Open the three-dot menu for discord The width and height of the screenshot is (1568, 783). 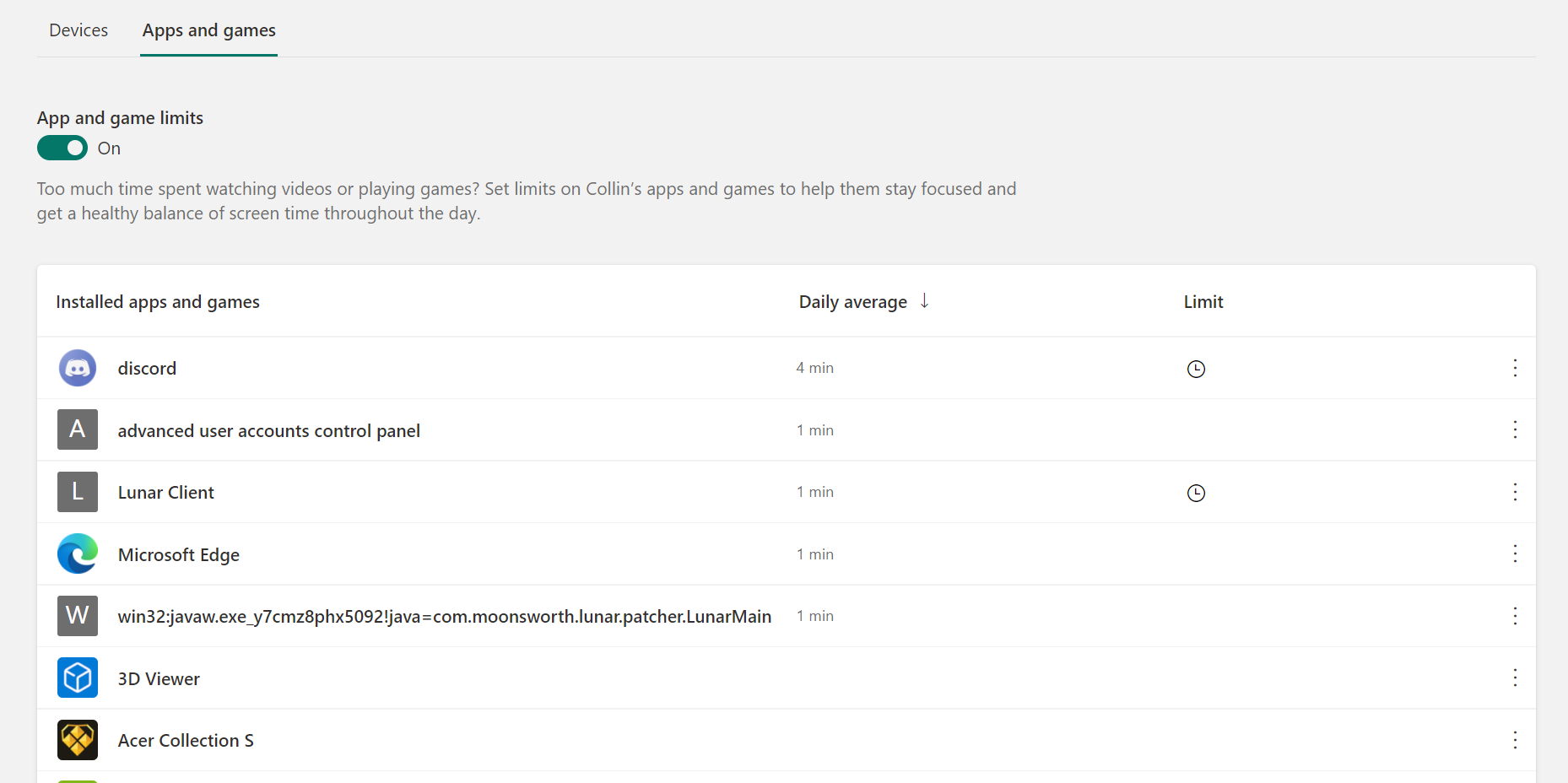tap(1515, 368)
